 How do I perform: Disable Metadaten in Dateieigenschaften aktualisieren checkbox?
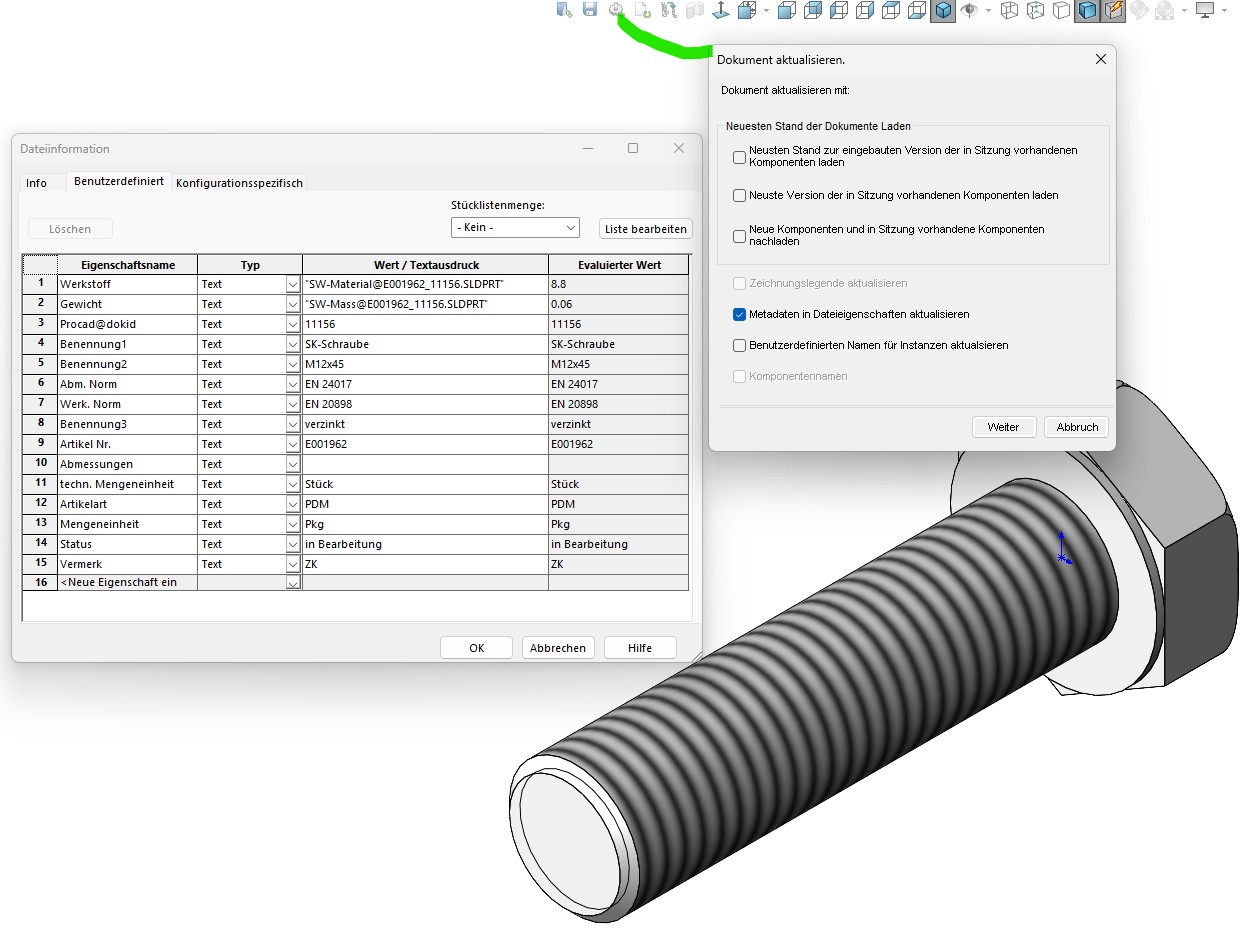click(740, 314)
